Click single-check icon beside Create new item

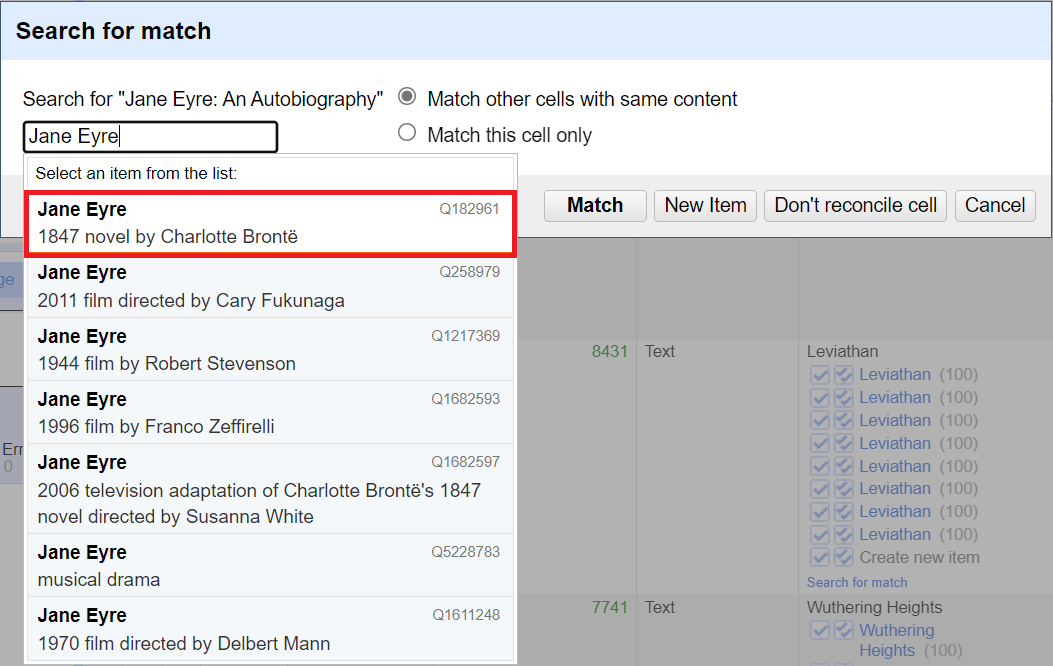pyautogui.click(x=820, y=557)
